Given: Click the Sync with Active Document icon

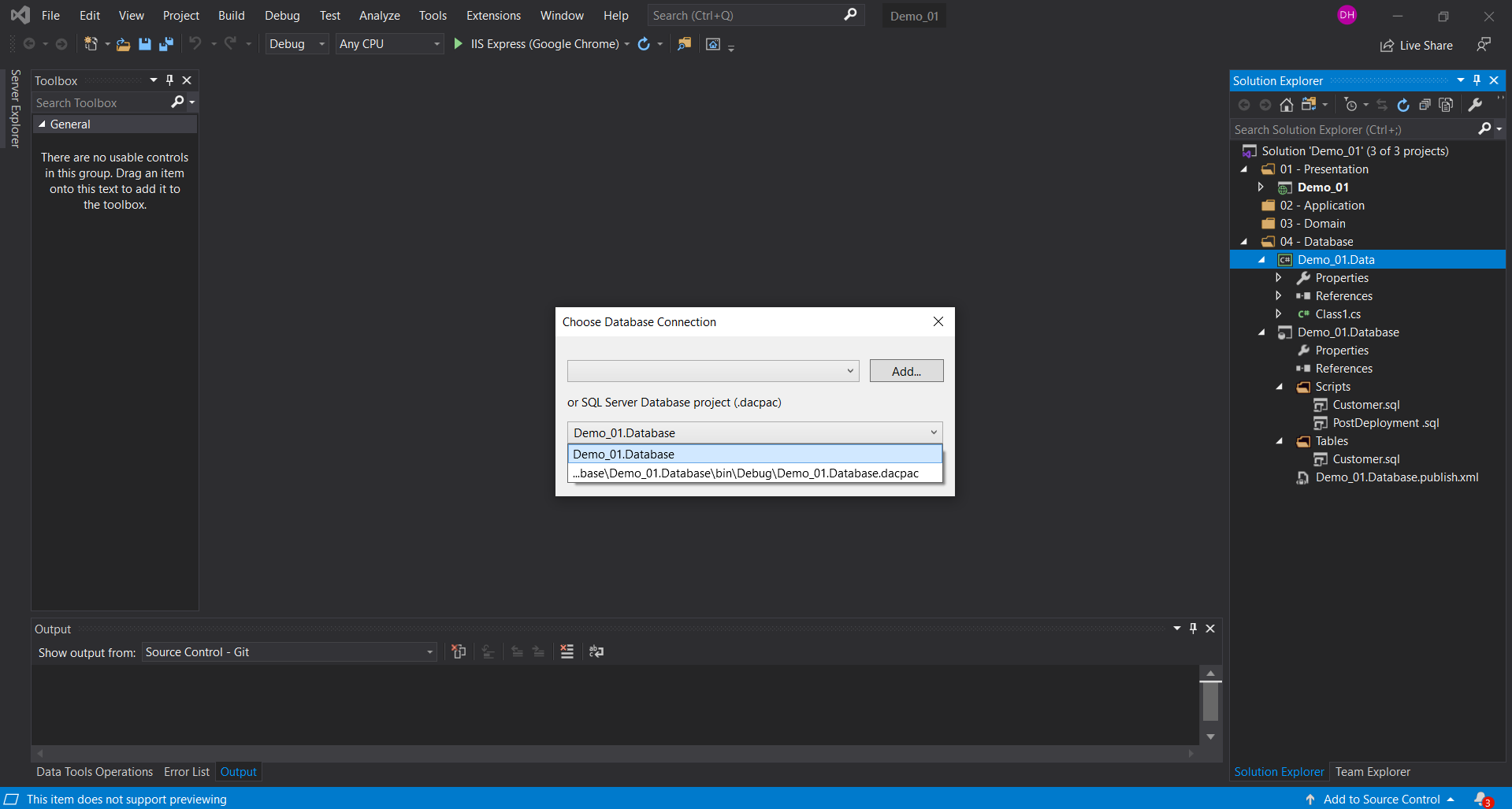Looking at the screenshot, I should [1382, 105].
